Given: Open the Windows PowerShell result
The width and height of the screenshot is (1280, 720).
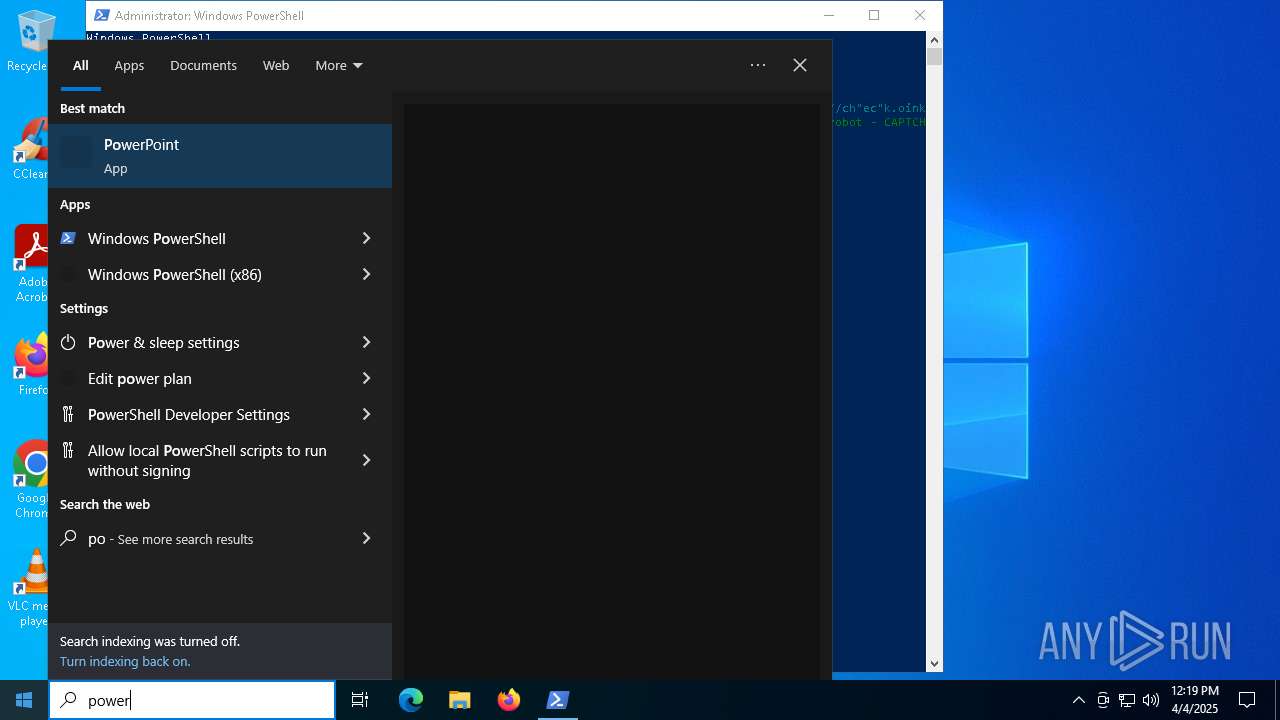Looking at the screenshot, I should coord(195,238).
